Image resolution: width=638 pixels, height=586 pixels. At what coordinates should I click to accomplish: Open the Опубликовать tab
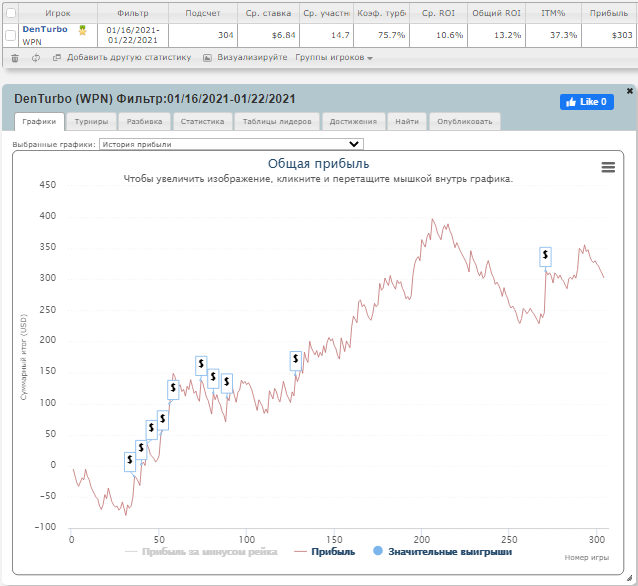pyautogui.click(x=465, y=122)
